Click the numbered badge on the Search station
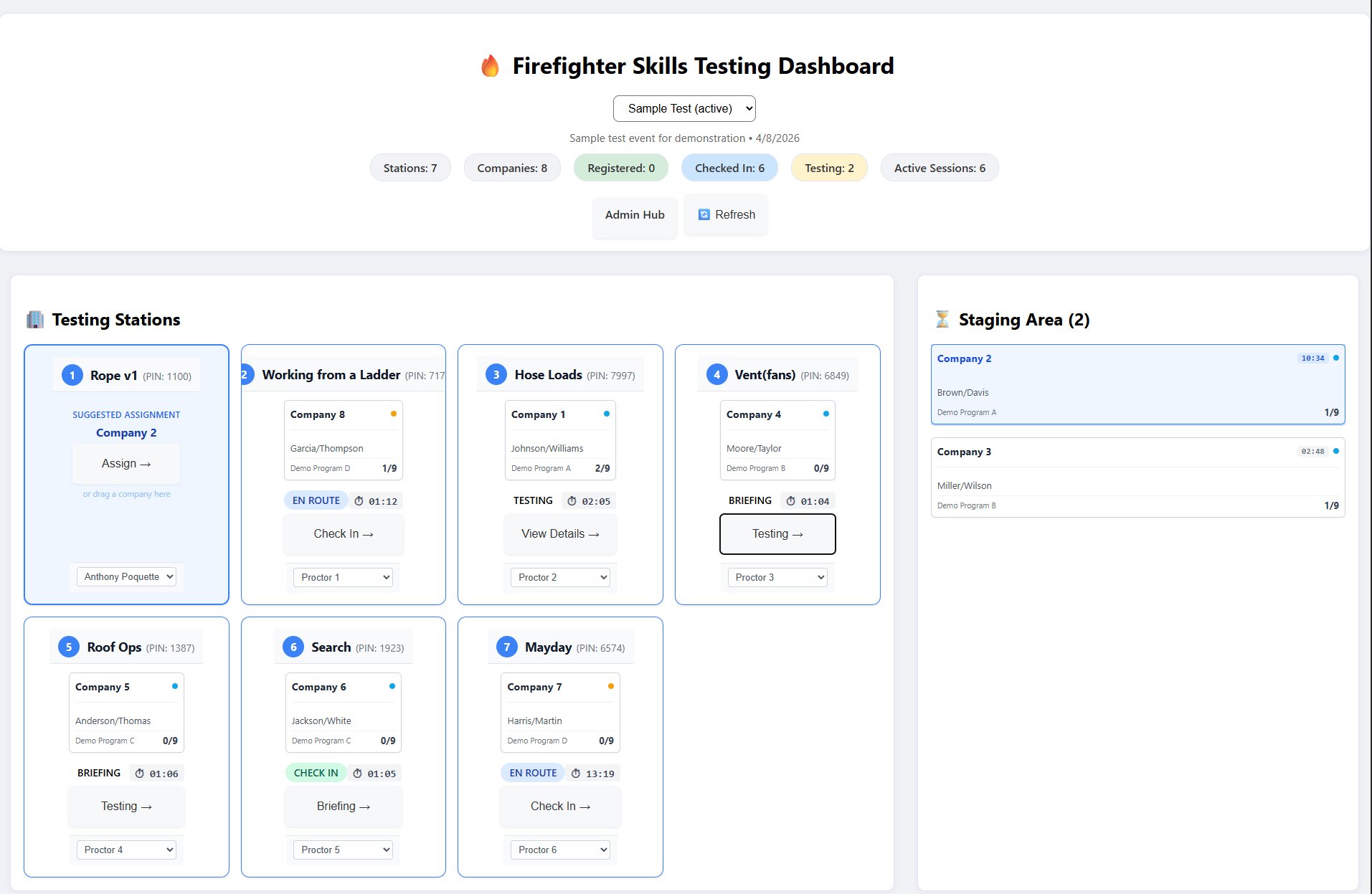 293,647
